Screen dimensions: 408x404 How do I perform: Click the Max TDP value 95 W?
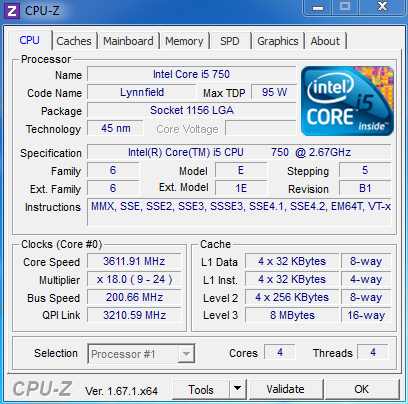point(274,92)
